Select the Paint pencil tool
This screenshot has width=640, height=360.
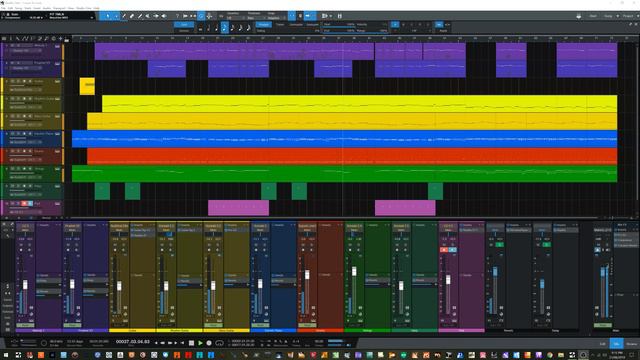(x=140, y=16)
